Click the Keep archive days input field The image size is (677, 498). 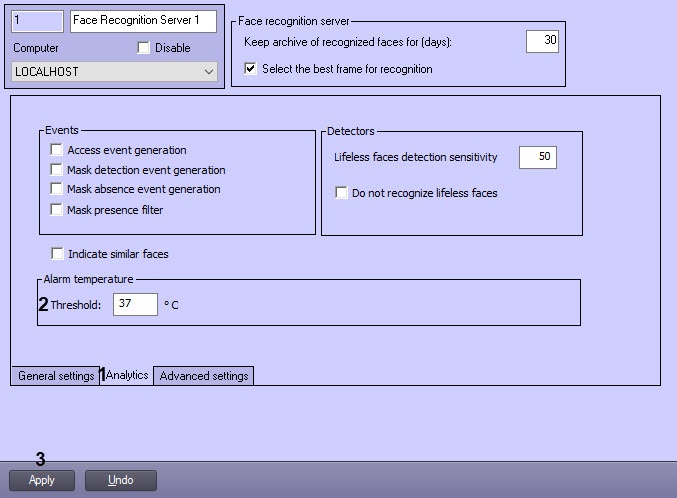541,41
